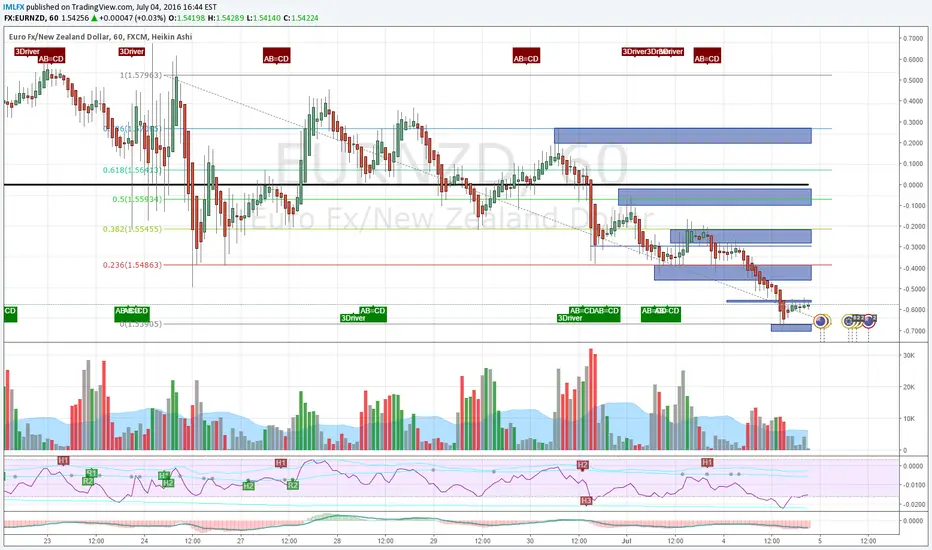Select the 0.382(1.55455) Fibonacci level label

[132, 229]
